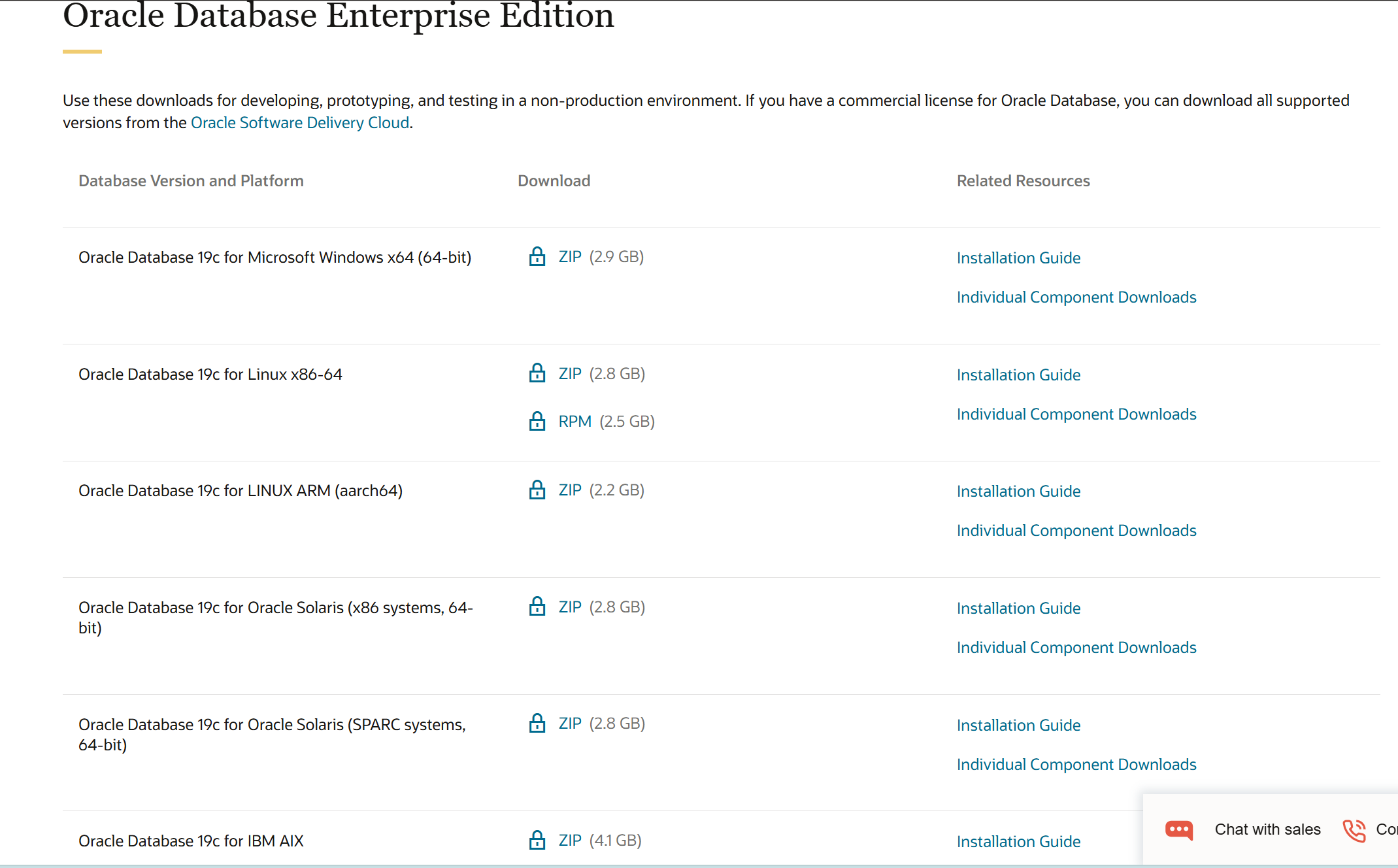This screenshot has height=868, width=1398.
Task: Click lock icon beside Linux x86-64 ZIP
Action: pos(537,373)
